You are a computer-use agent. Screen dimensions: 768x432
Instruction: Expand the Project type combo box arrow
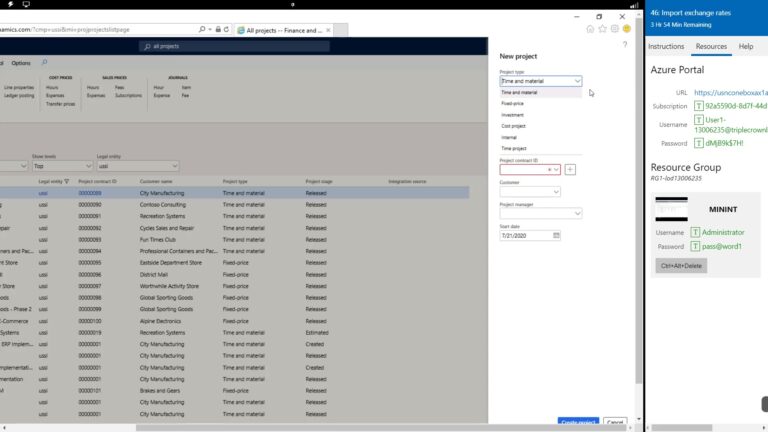point(577,81)
